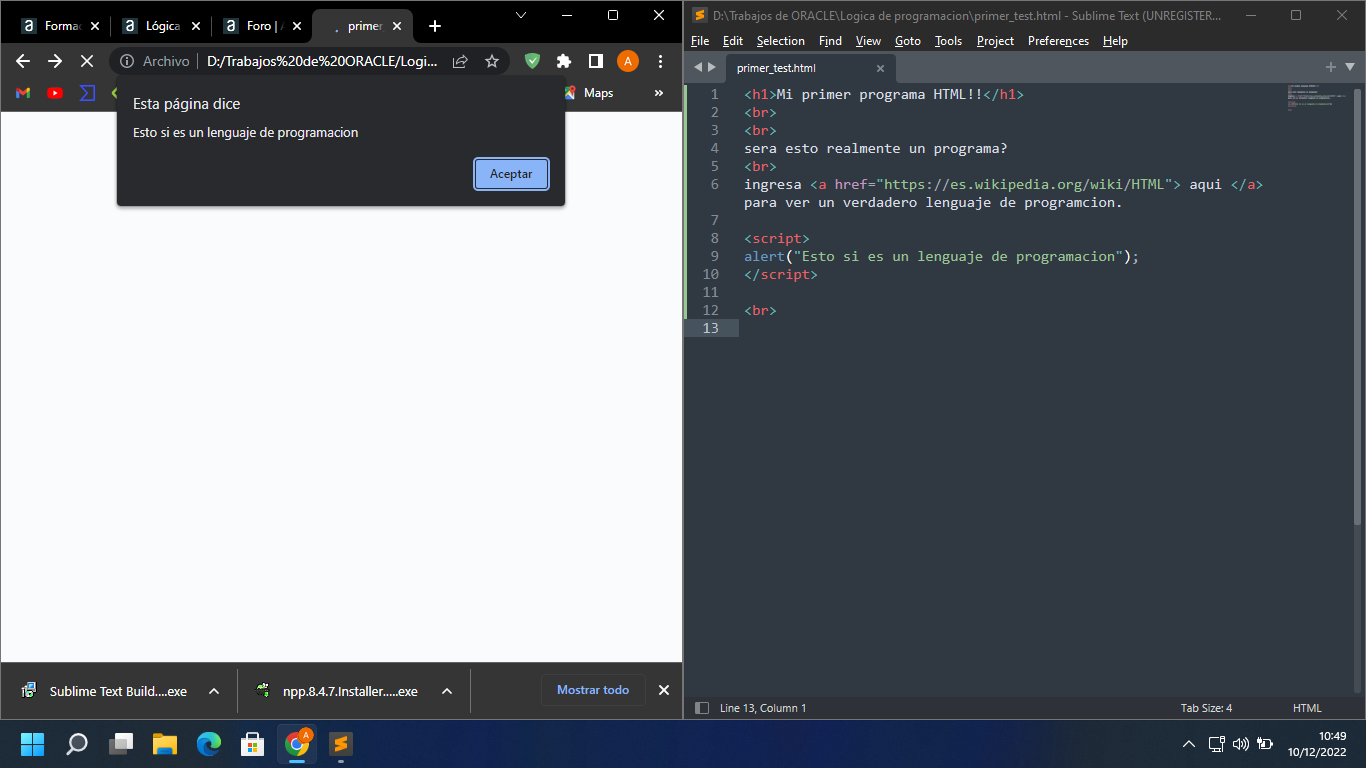Click Mostrar todo downloads button
The image size is (1366, 768).
[x=593, y=690]
